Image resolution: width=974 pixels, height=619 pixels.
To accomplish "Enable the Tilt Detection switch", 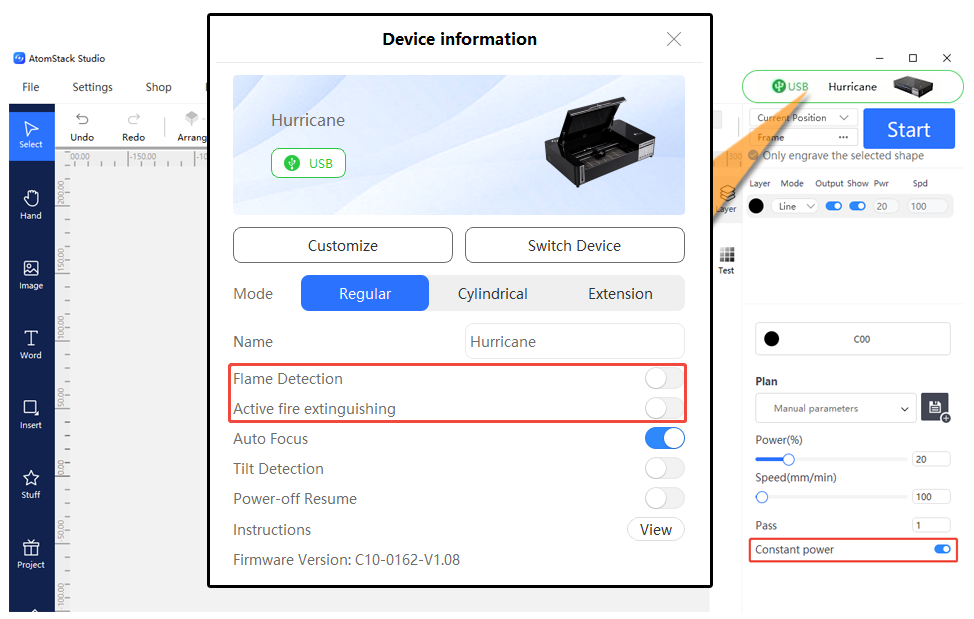I will (x=665, y=468).
